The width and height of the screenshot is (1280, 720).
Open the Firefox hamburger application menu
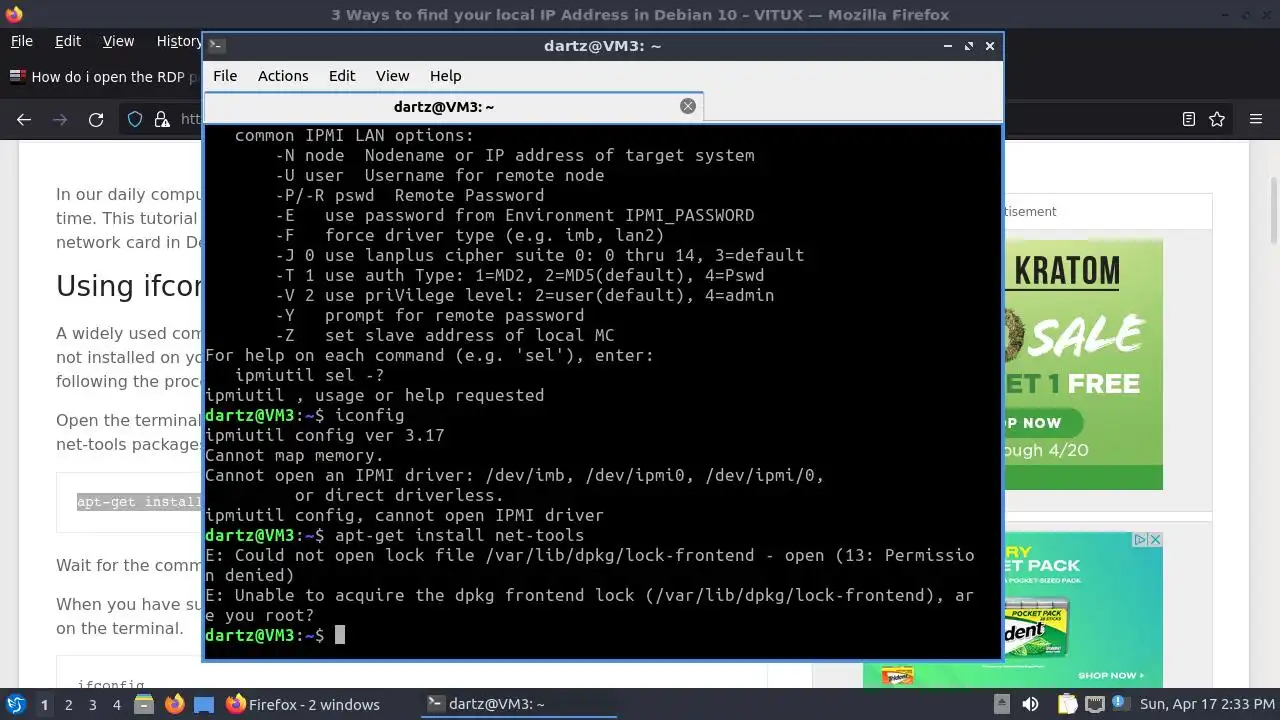(x=1256, y=119)
